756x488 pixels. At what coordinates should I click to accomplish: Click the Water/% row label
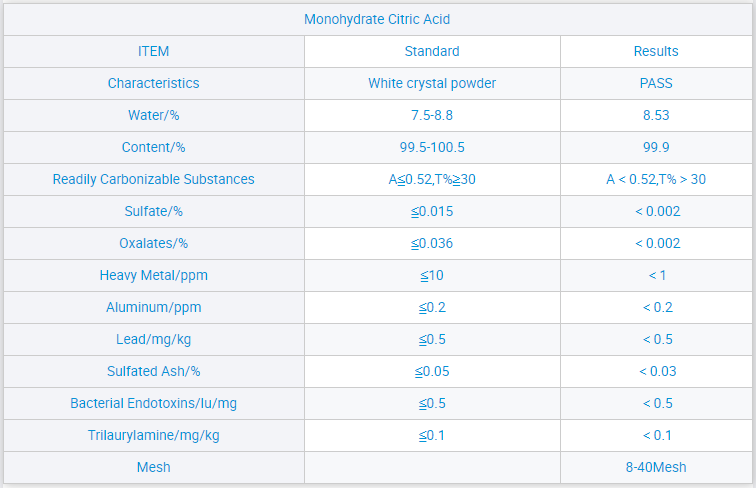tap(153, 115)
